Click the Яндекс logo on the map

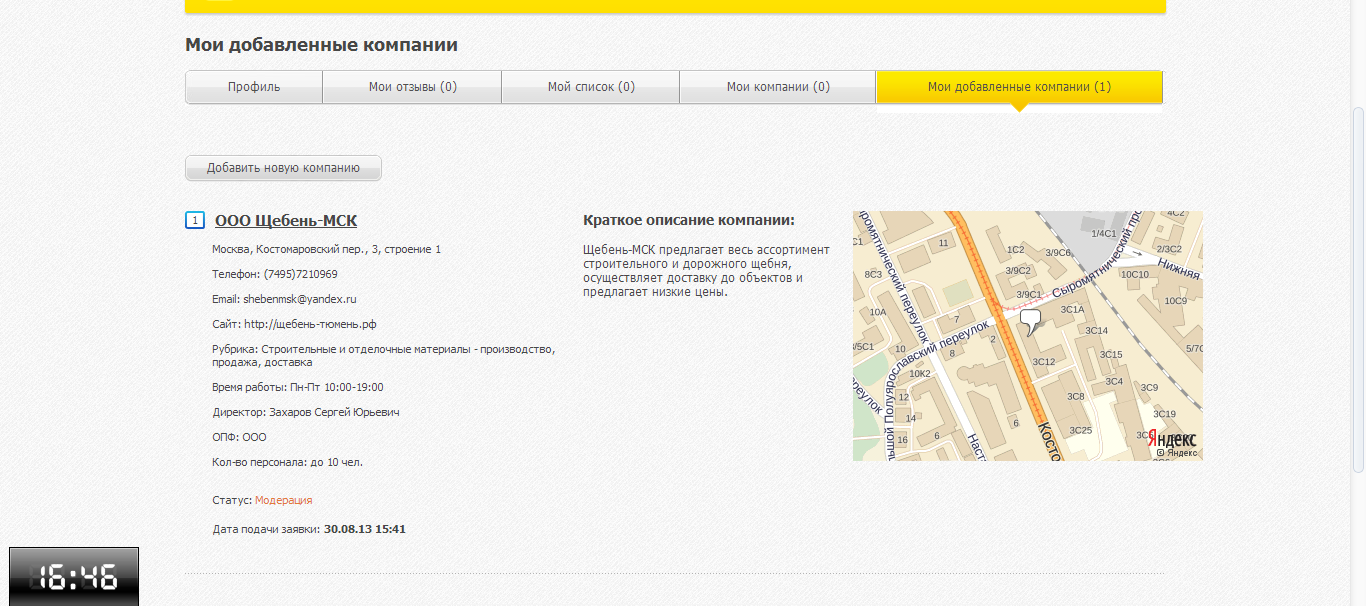pyautogui.click(x=1172, y=439)
